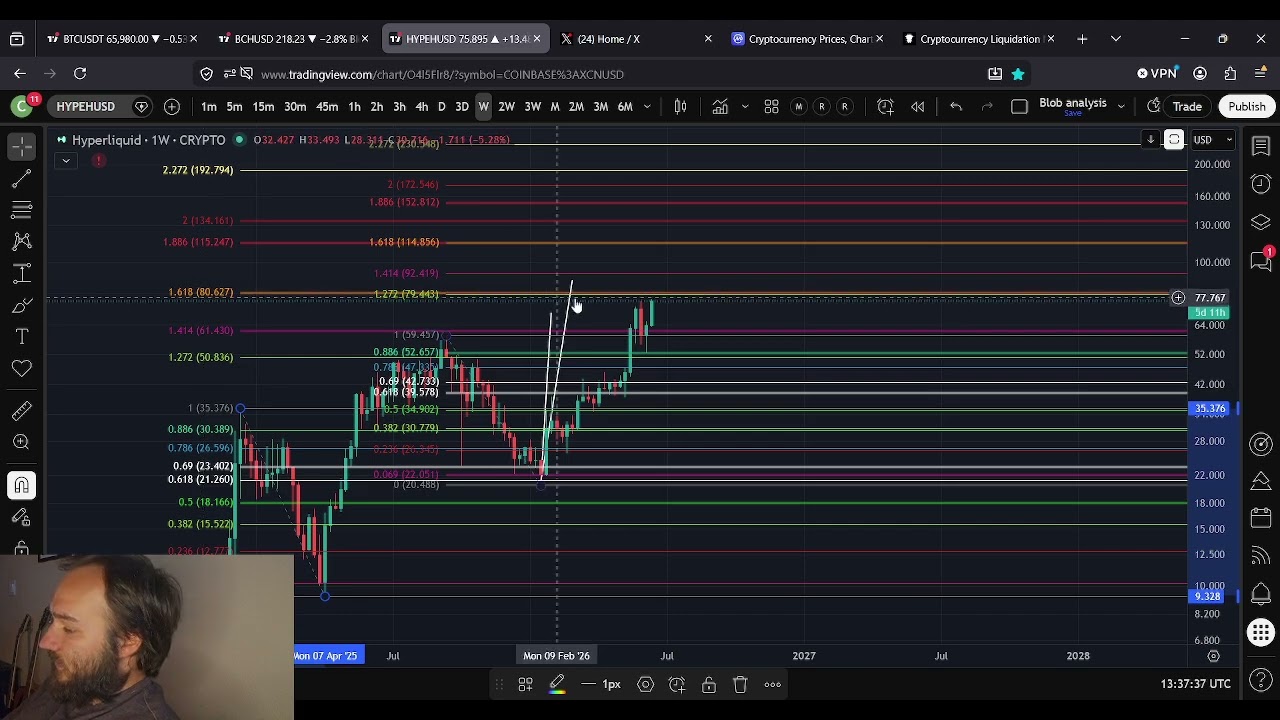Toggle auto-fit data to screen

pyautogui.click(x=1174, y=140)
